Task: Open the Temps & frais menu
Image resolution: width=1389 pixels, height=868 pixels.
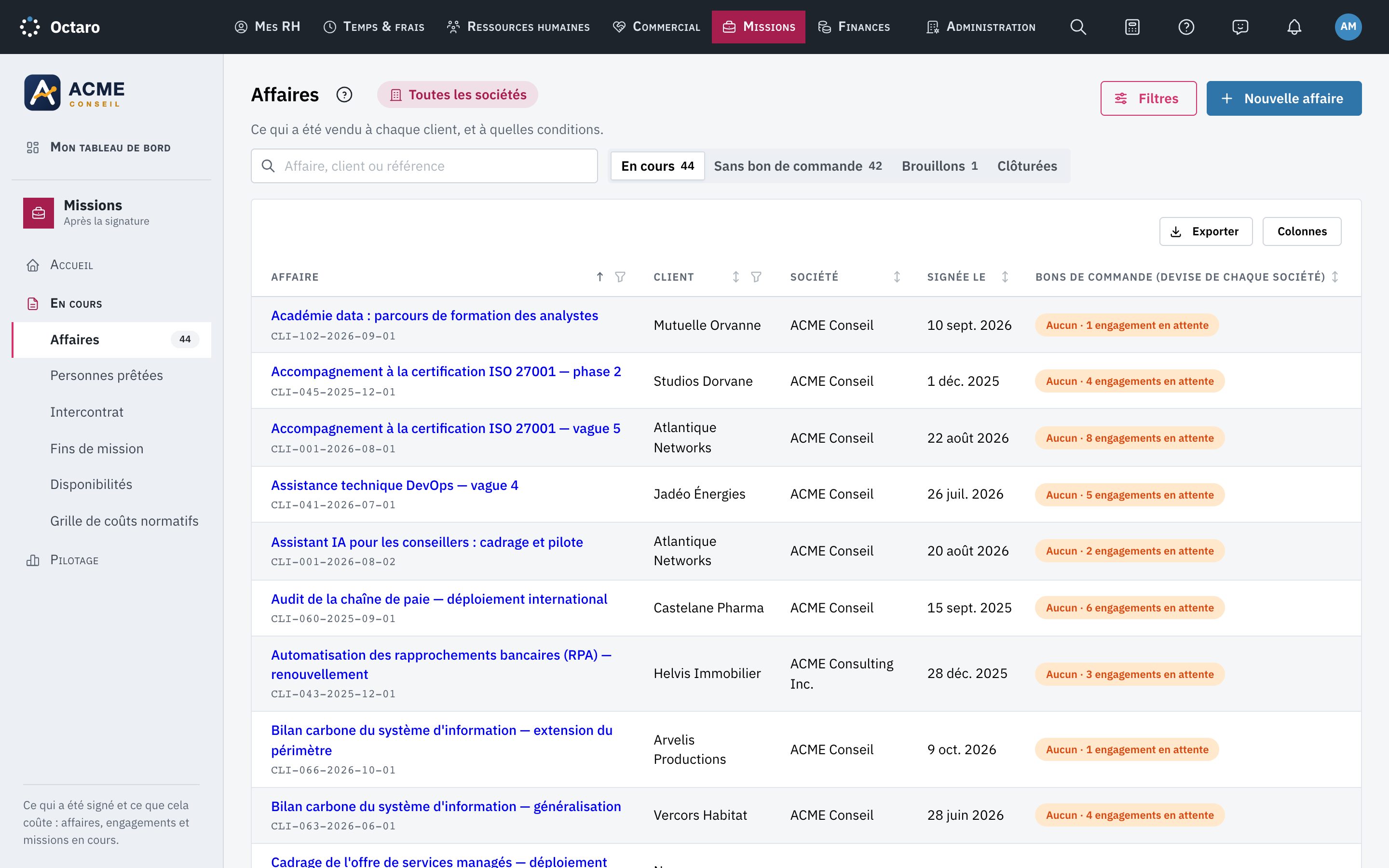Action: point(374,27)
